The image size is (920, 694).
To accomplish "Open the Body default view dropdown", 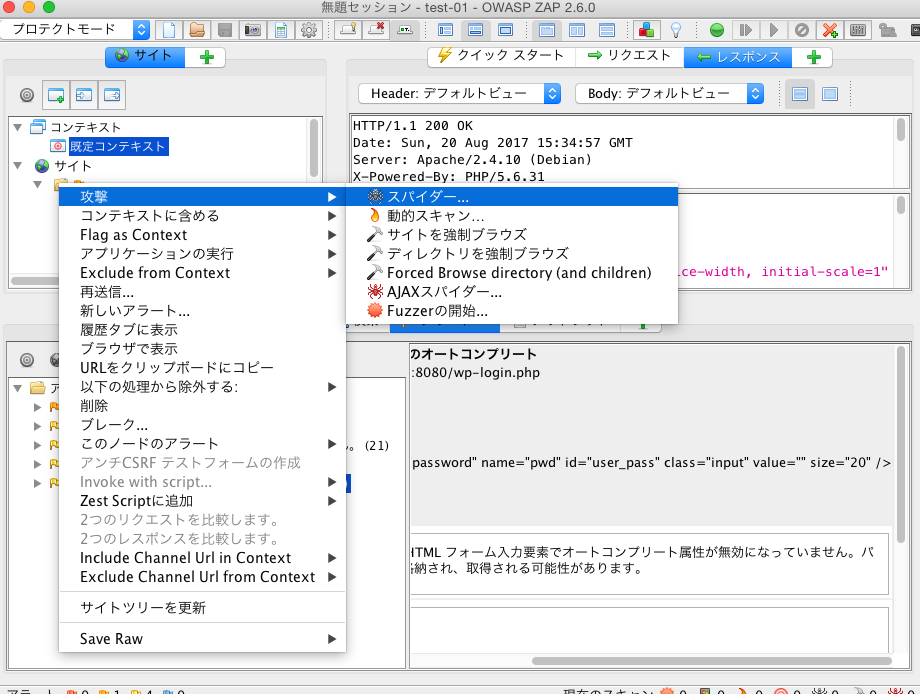I will (x=669, y=93).
